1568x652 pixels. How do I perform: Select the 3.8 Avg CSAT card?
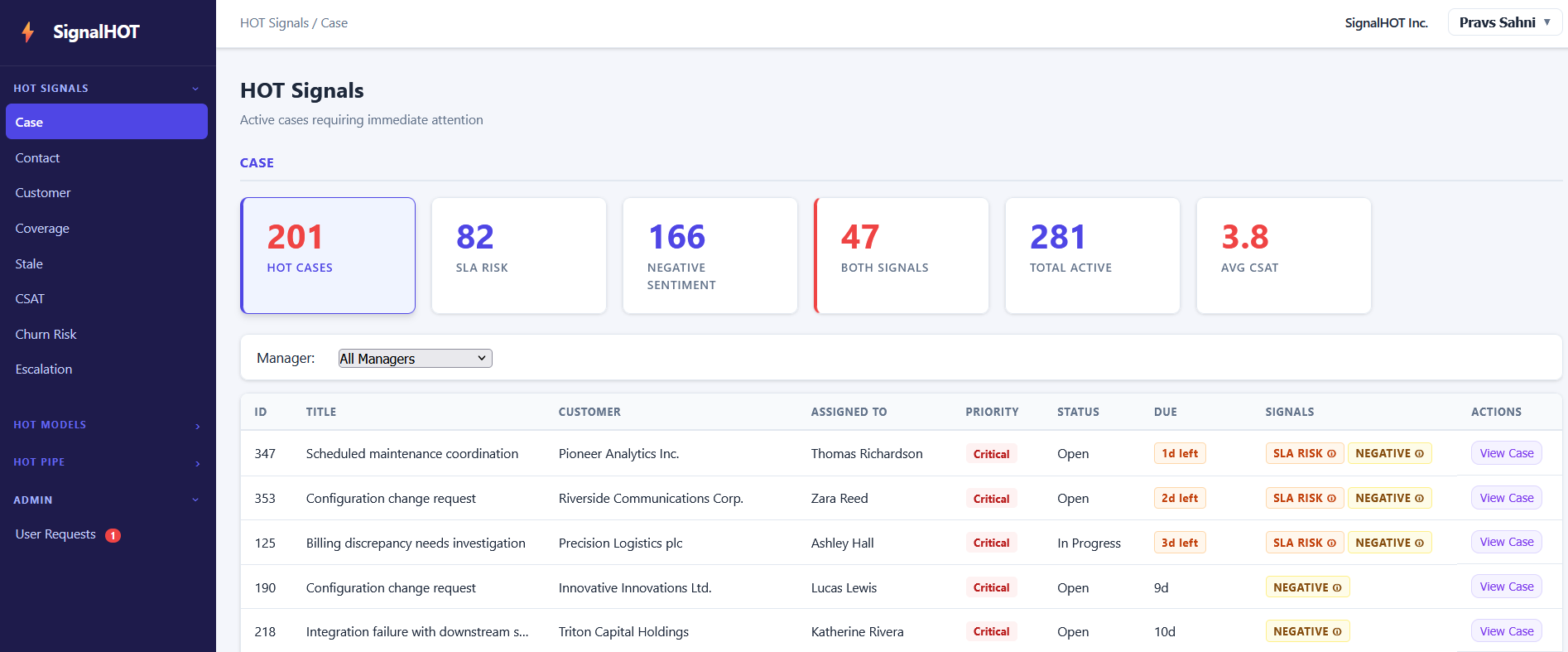pyautogui.click(x=1284, y=255)
